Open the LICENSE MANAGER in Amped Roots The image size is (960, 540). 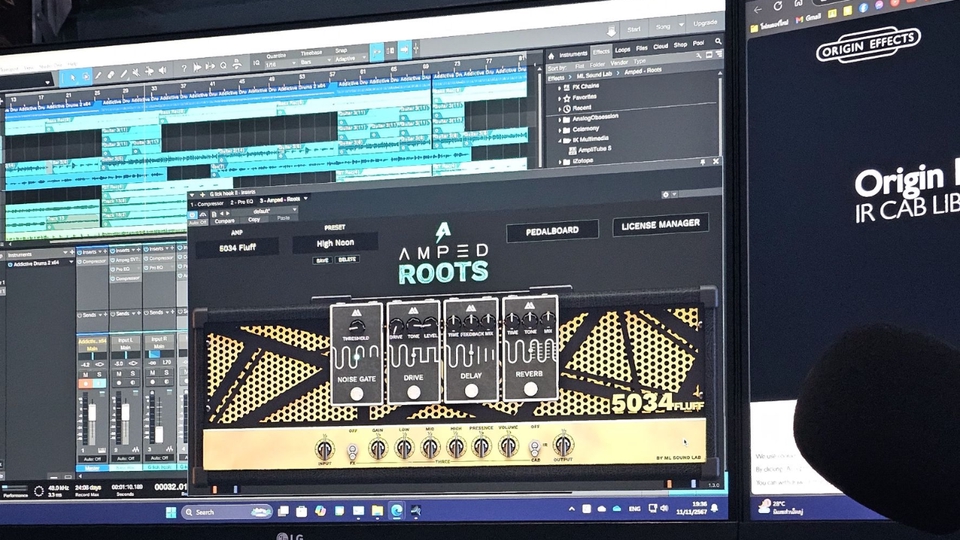point(660,225)
